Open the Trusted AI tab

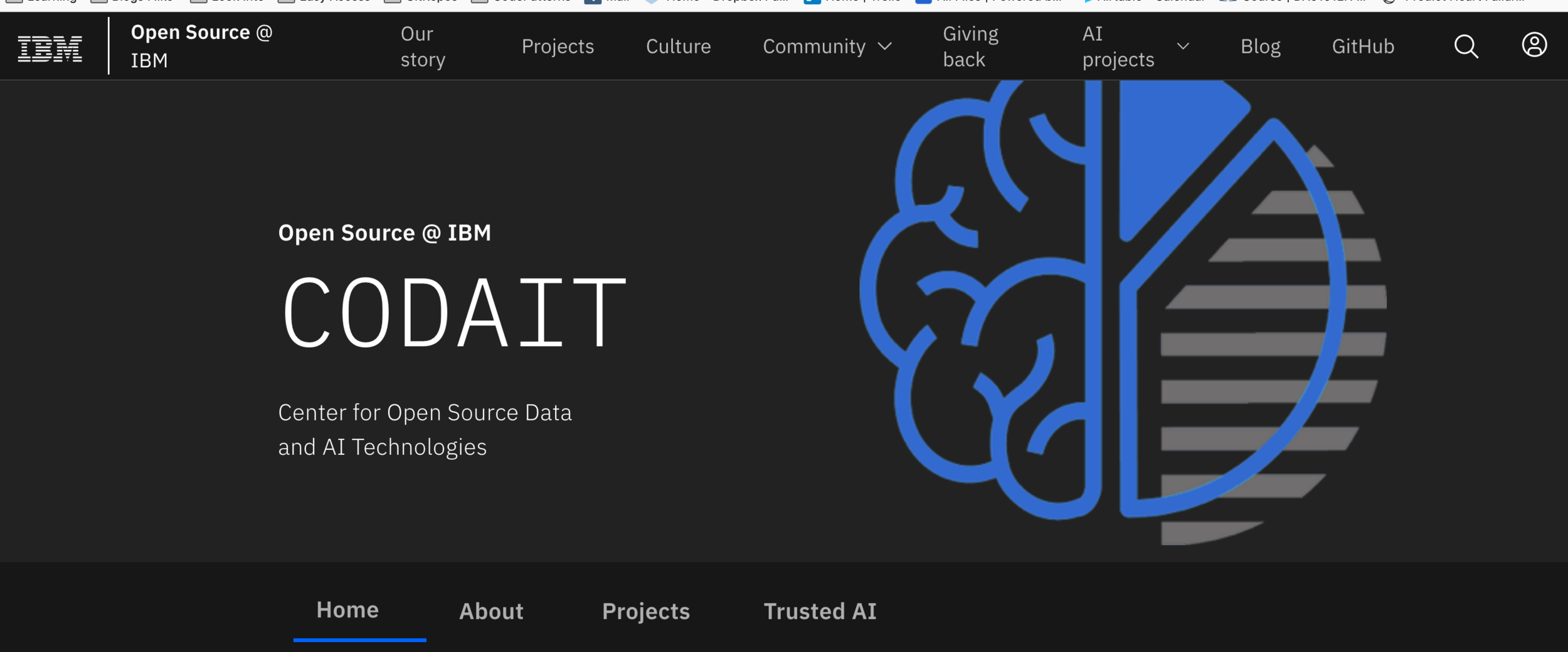(x=820, y=611)
